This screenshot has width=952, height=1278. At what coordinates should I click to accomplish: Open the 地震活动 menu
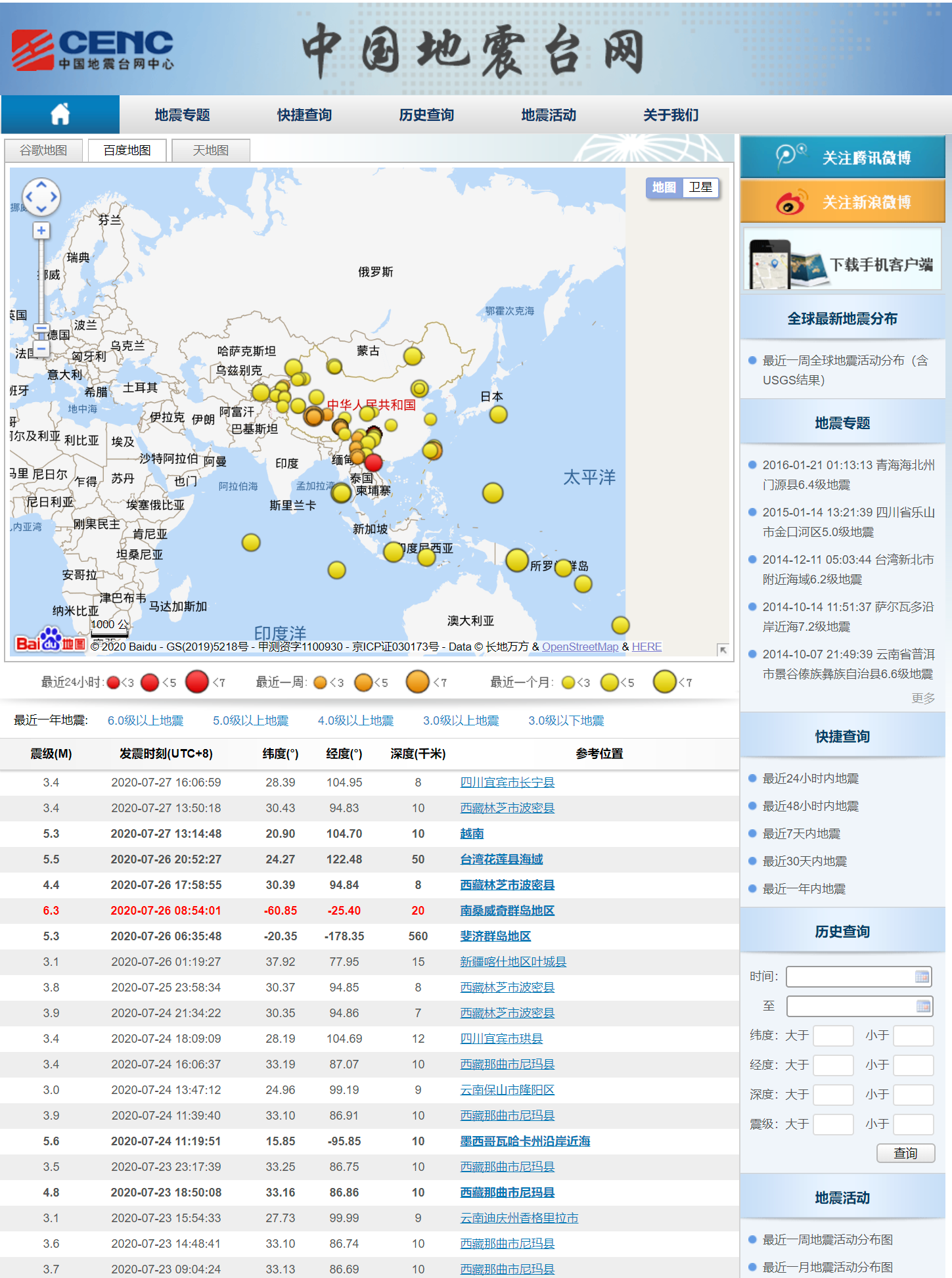[549, 115]
